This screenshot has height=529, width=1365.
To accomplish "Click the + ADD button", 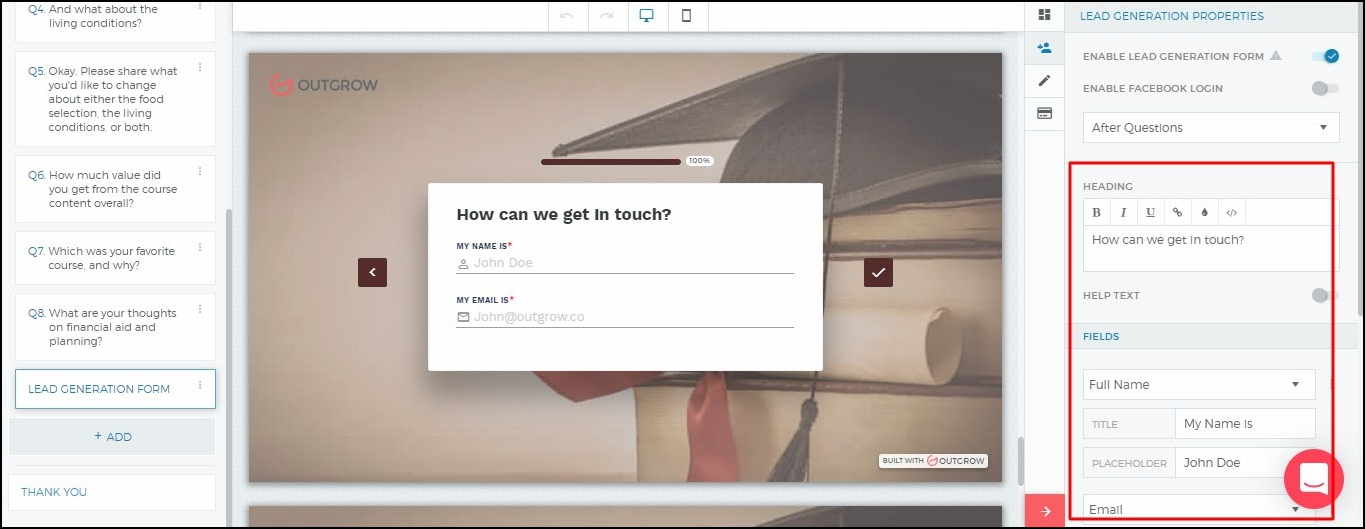I will (x=112, y=437).
